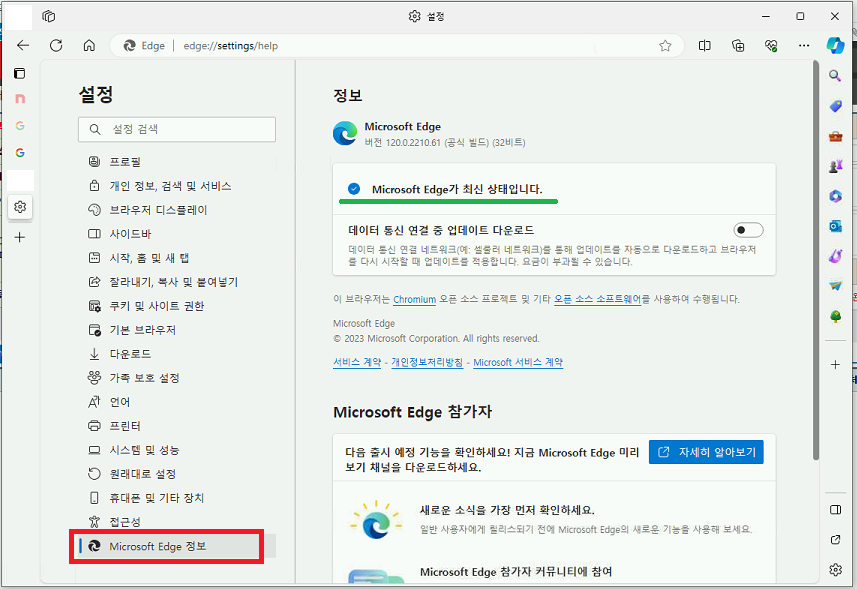Open the Home page icon
This screenshot has width=857, height=589.
pyautogui.click(x=89, y=45)
